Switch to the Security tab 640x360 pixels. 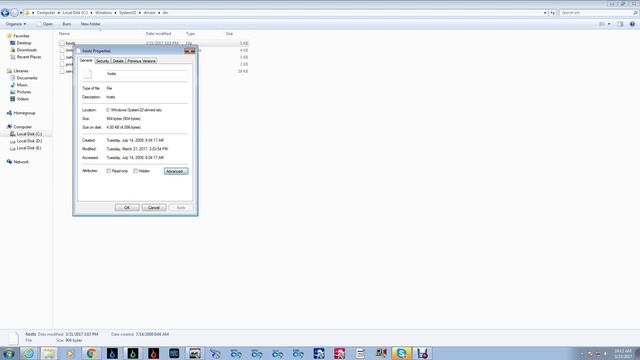pos(102,61)
